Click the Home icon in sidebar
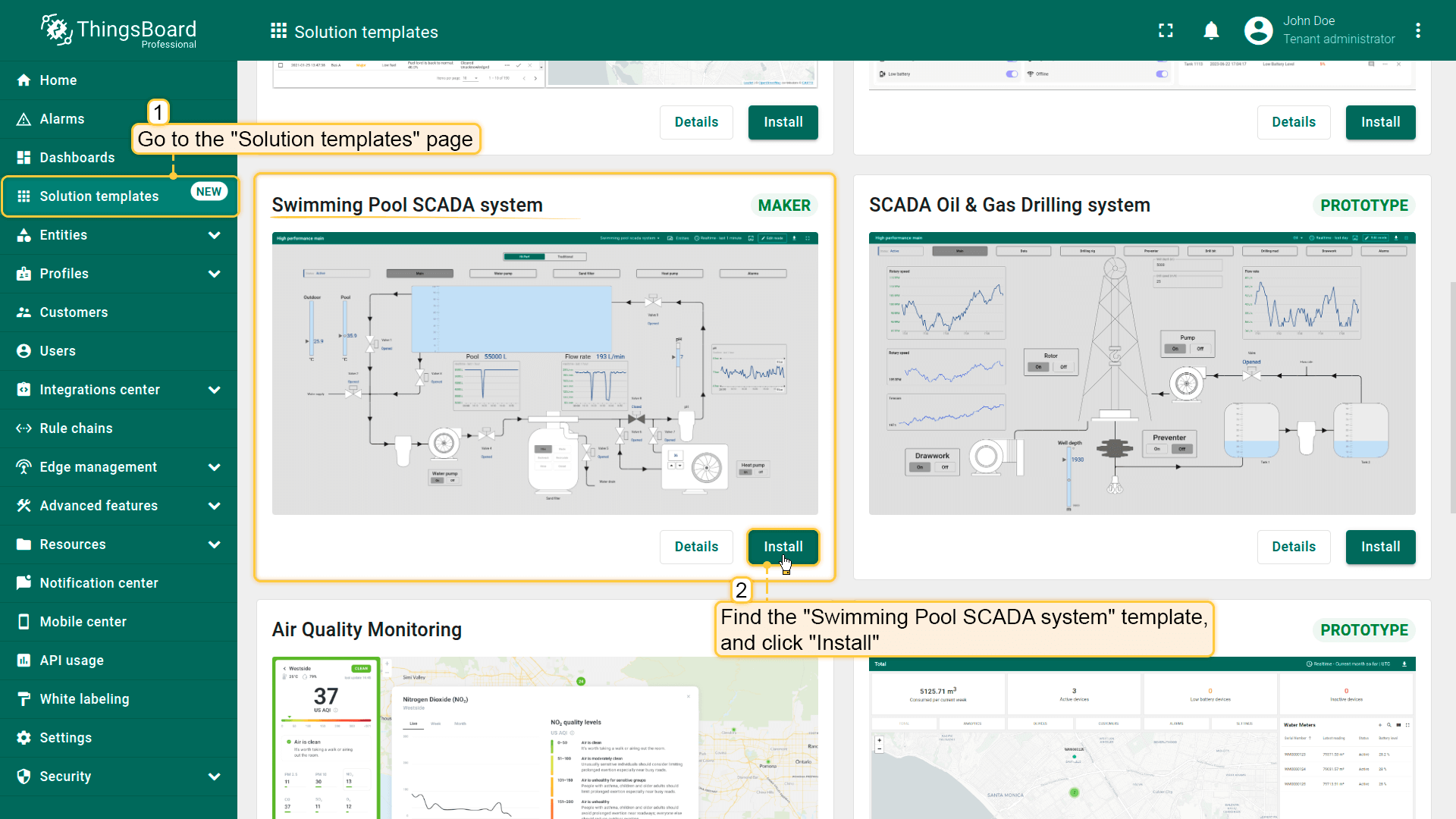The width and height of the screenshot is (1456, 819). click(x=24, y=80)
